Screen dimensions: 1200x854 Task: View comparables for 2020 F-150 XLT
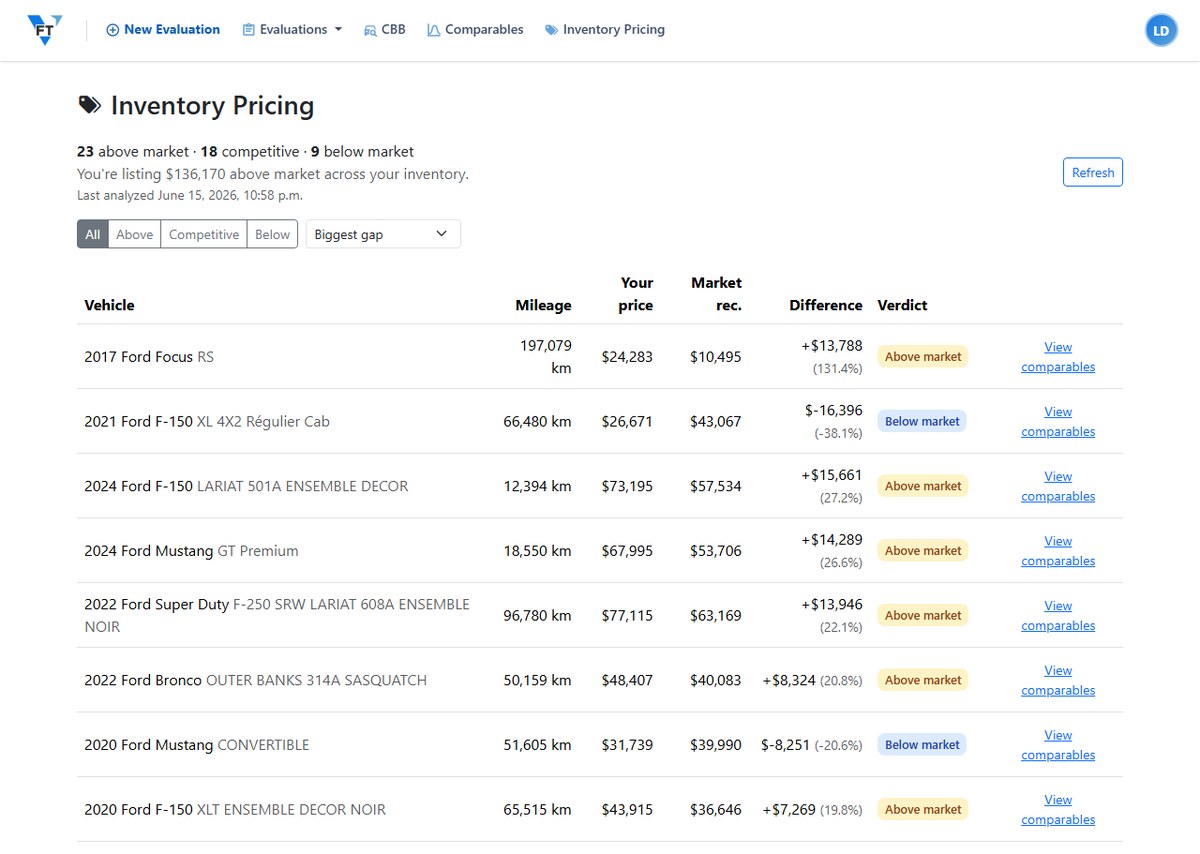pos(1058,810)
